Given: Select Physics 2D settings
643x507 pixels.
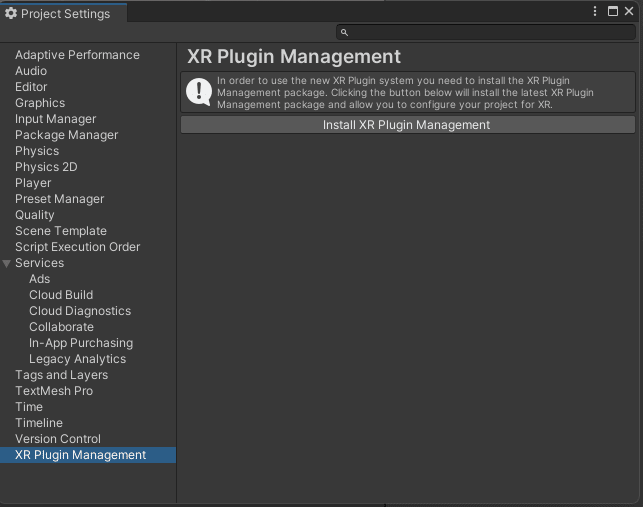Looking at the screenshot, I should pos(46,167).
